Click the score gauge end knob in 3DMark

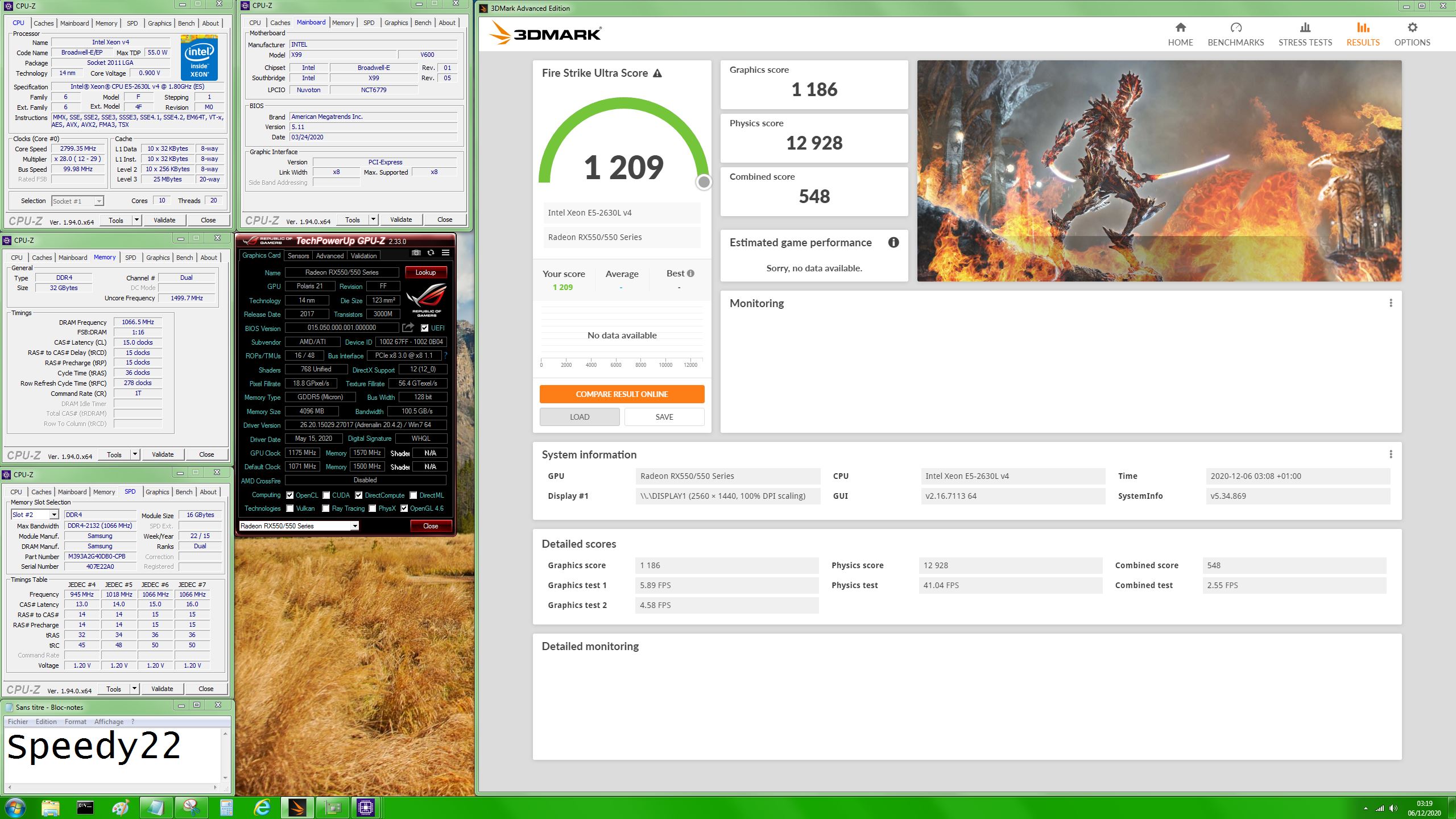click(x=704, y=182)
